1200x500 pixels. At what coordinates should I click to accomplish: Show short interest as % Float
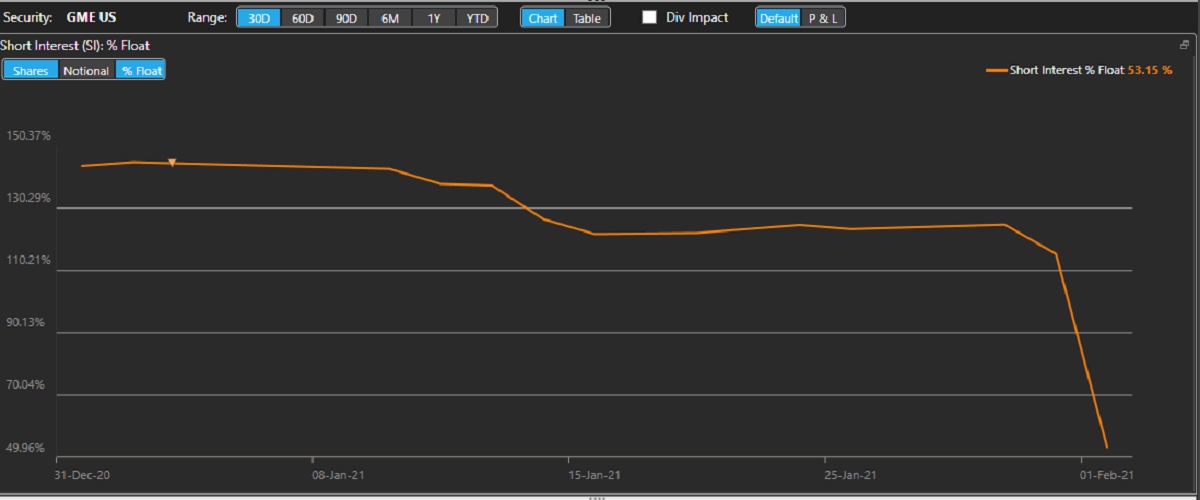click(x=141, y=71)
